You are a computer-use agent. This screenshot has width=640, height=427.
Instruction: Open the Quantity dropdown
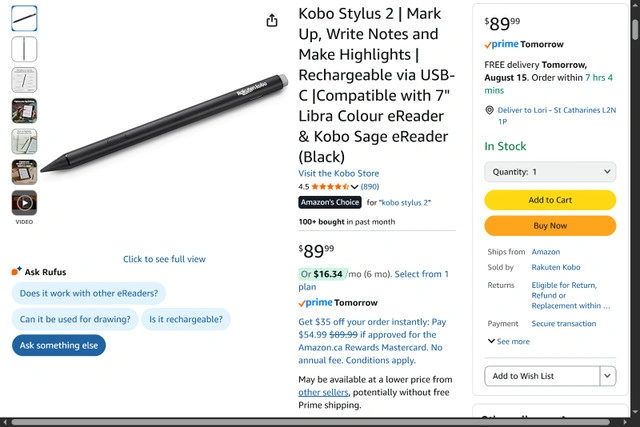click(550, 172)
